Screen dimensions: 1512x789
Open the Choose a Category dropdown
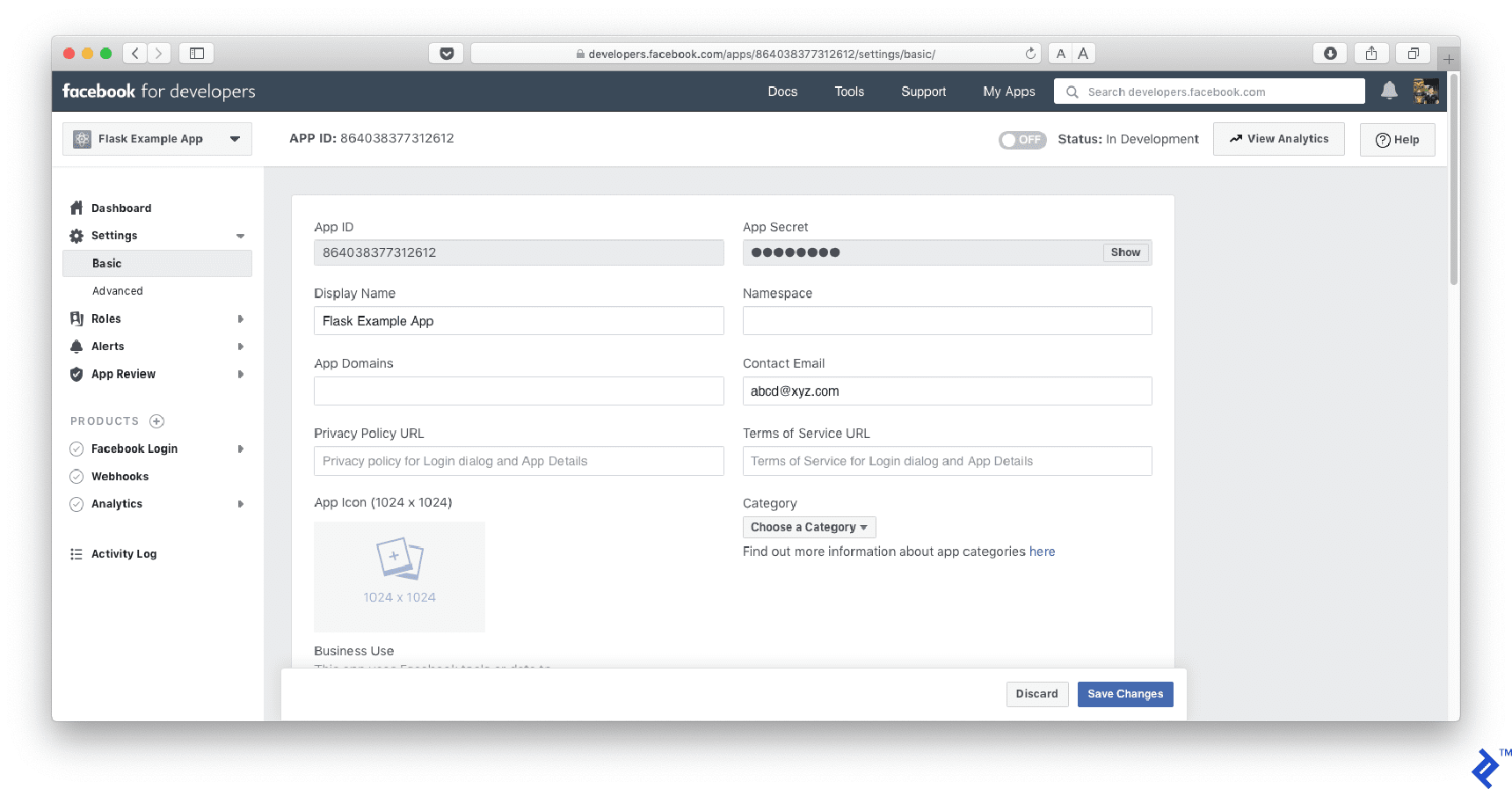click(x=809, y=527)
